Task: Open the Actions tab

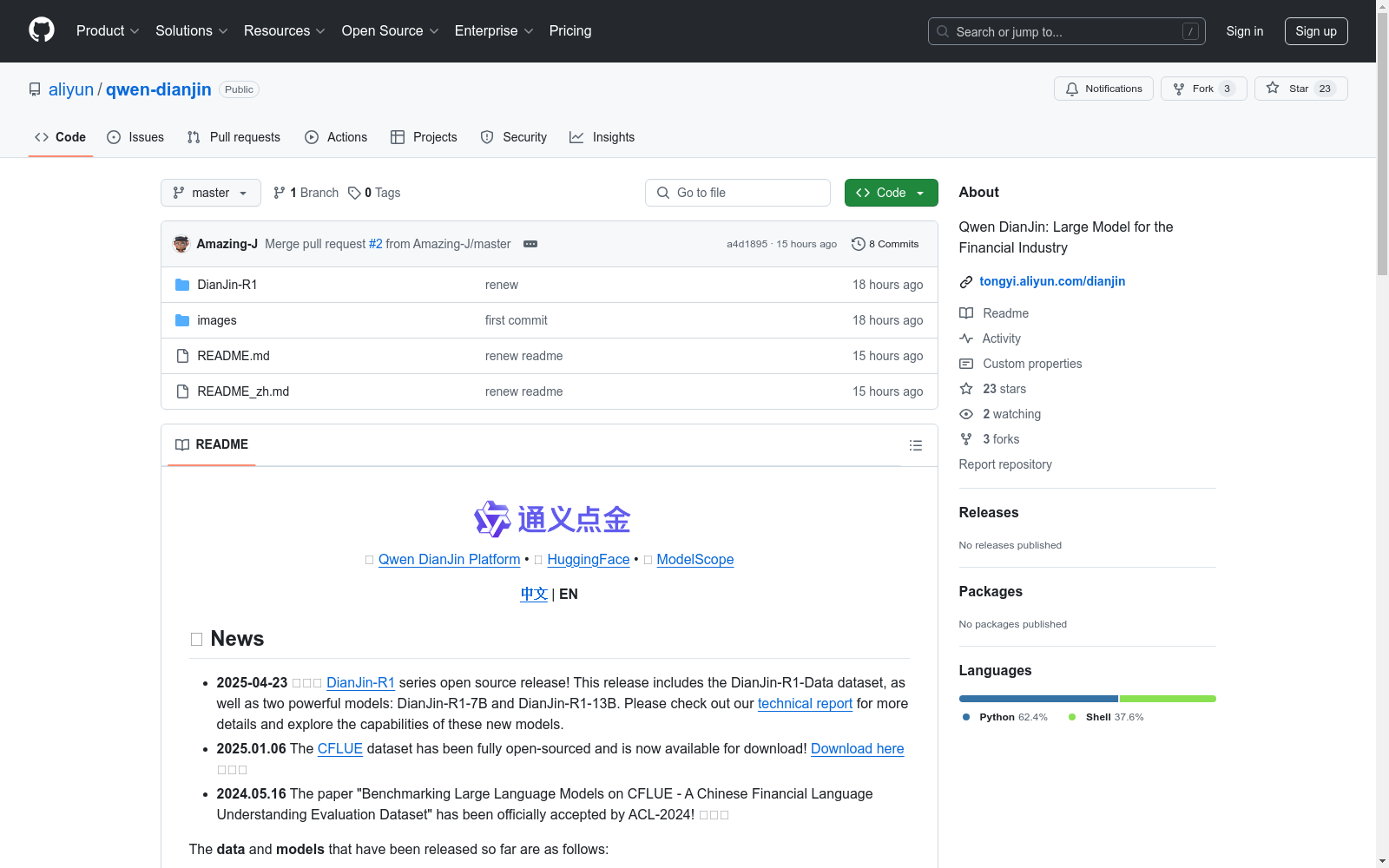Action: pyautogui.click(x=336, y=137)
